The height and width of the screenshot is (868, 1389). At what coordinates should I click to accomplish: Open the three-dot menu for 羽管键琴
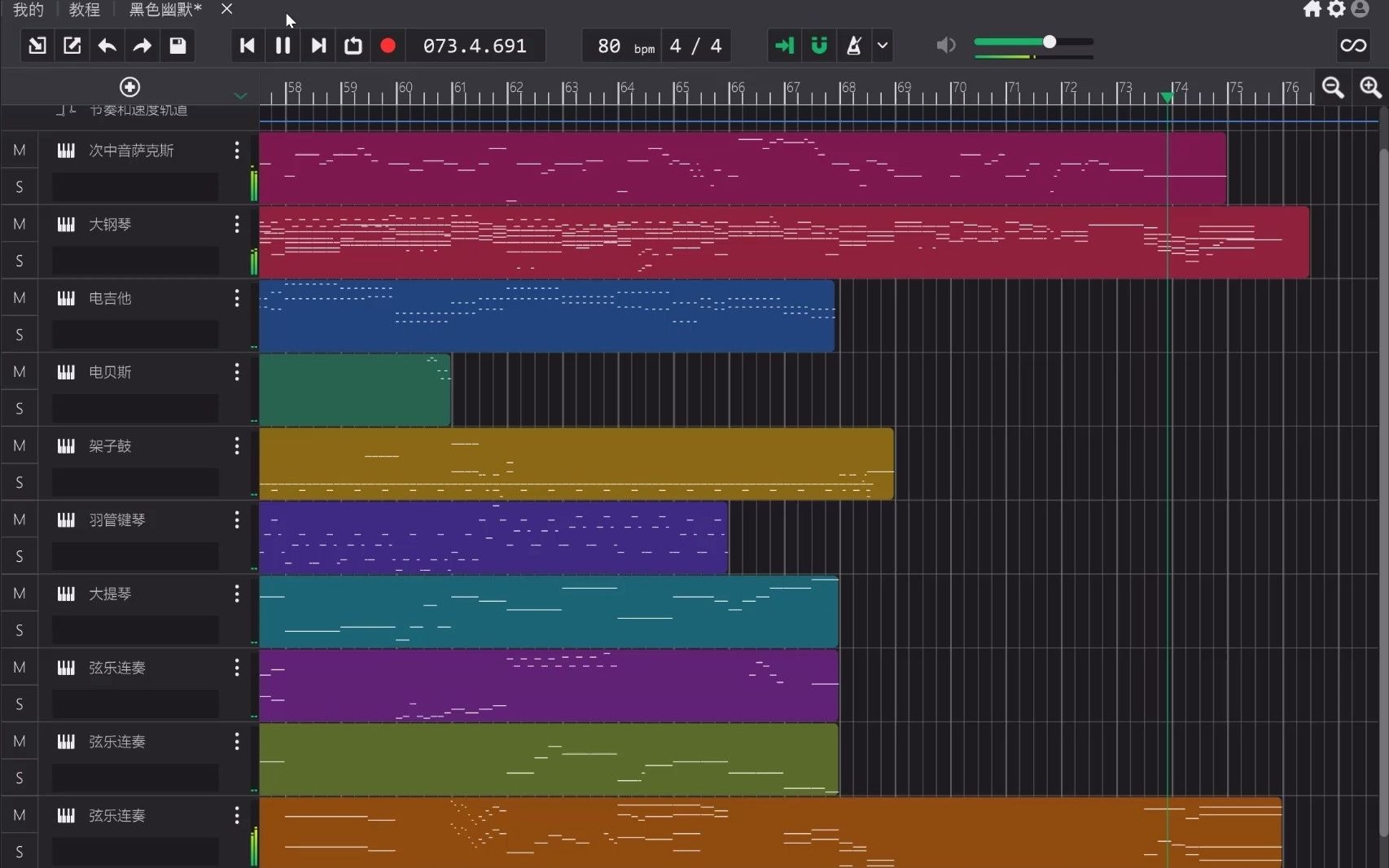click(237, 519)
